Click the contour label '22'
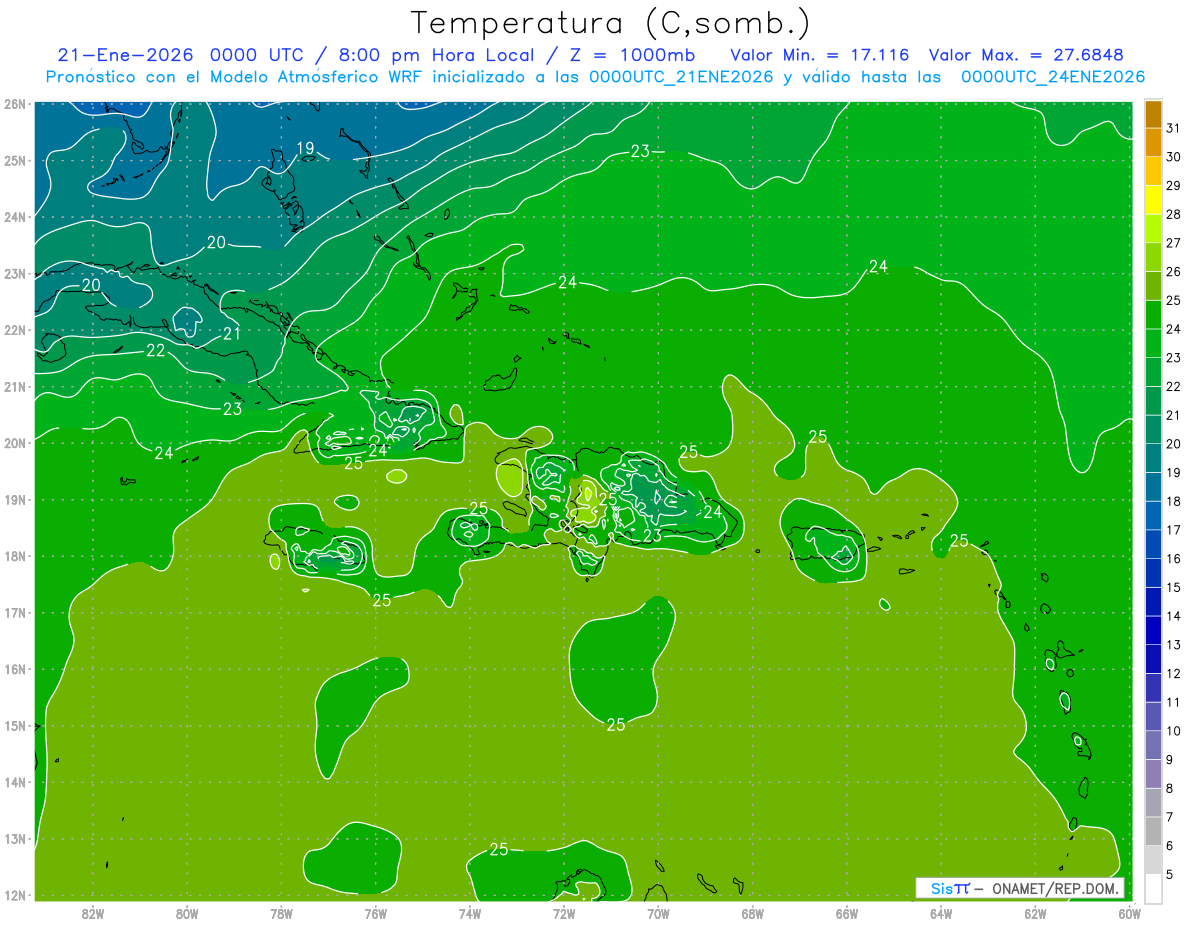The height and width of the screenshot is (927, 1200). [156, 350]
